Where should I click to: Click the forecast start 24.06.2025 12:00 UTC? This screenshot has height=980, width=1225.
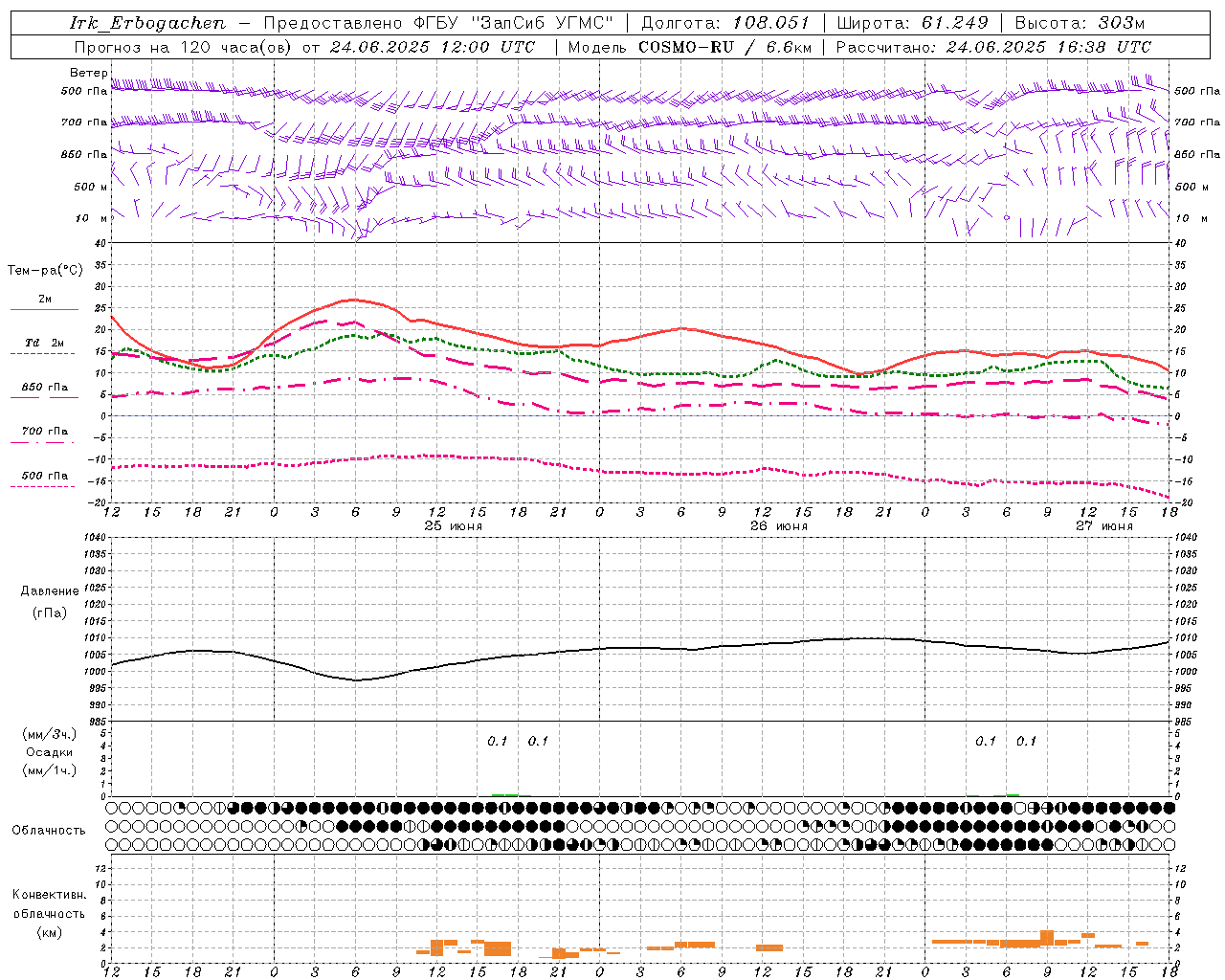434,47
